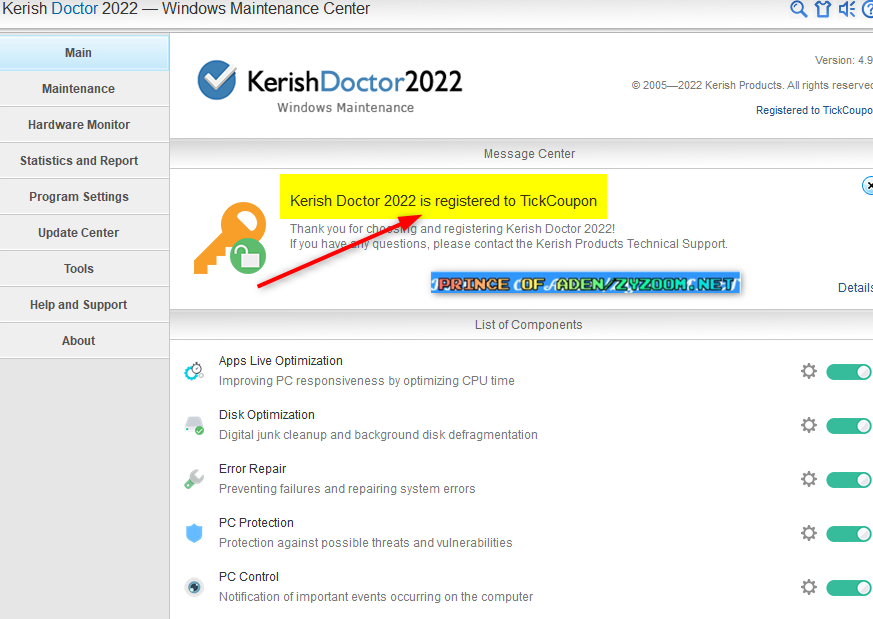
Task: Toggle the PC Protection switch
Action: pos(849,534)
